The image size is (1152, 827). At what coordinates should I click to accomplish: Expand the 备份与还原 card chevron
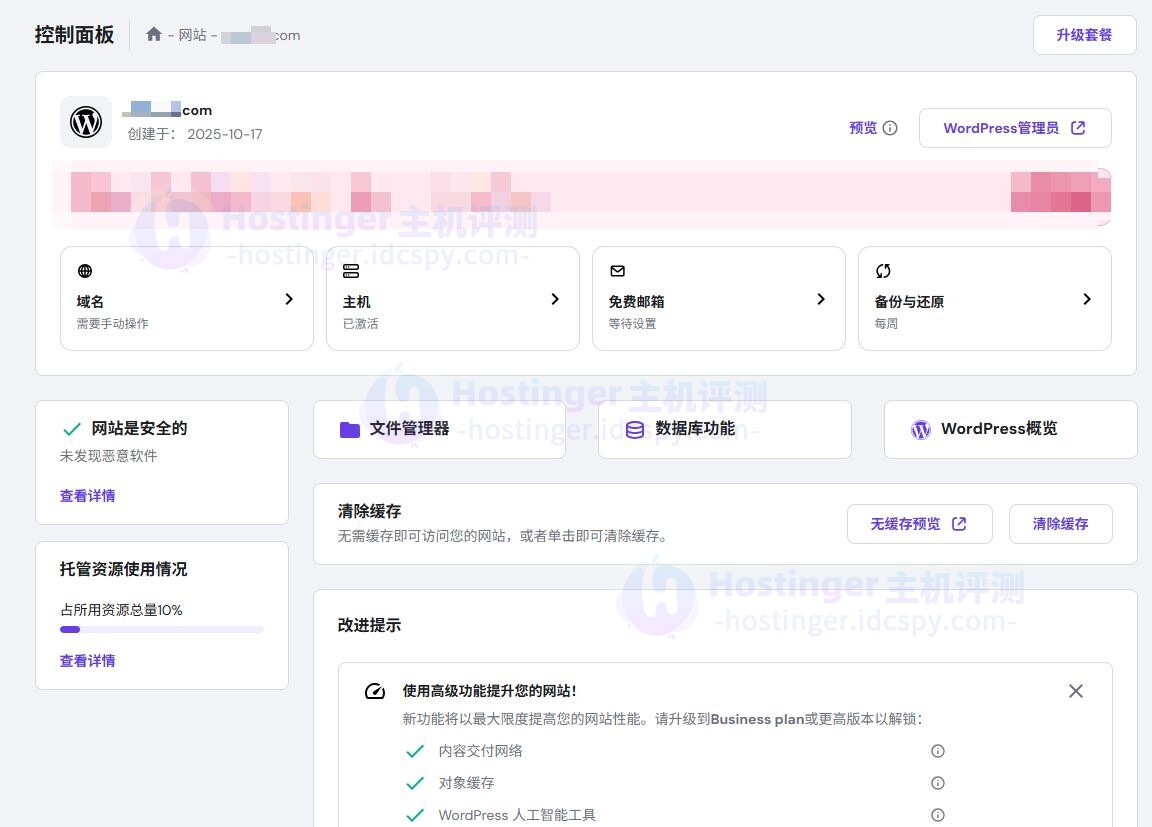[x=1087, y=298]
